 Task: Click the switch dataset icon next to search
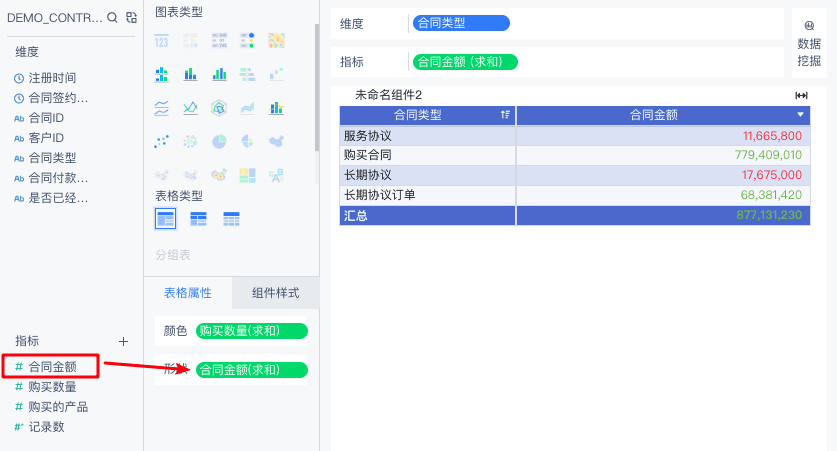131,18
